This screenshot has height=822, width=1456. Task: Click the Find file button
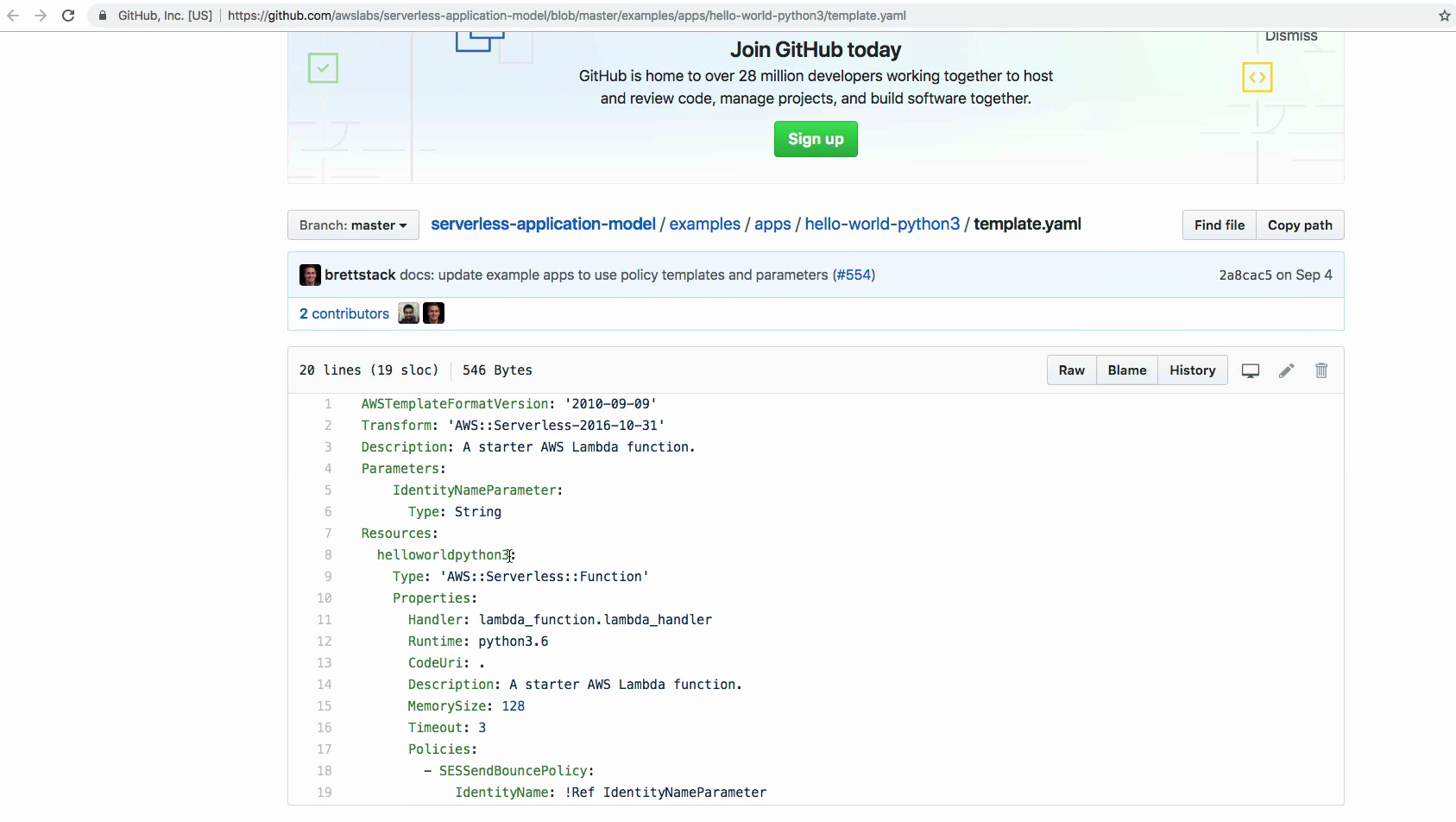point(1220,225)
